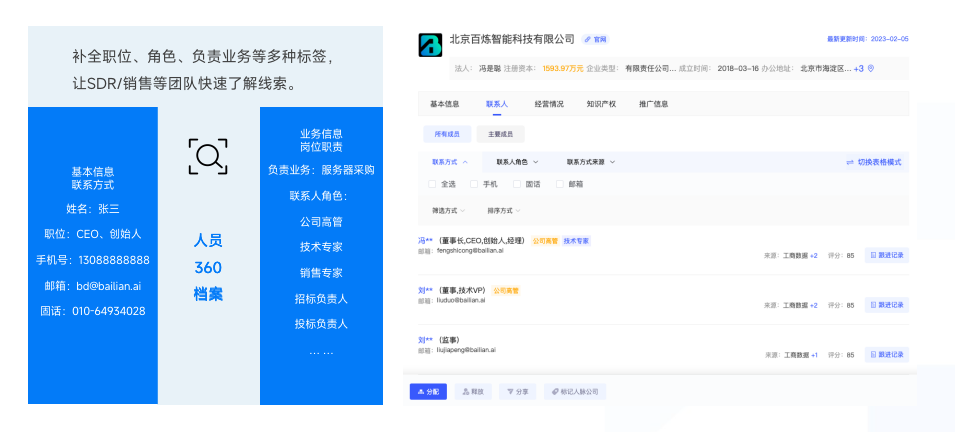This screenshot has width=955, height=432.
Task: Click 技术专家 tag on 冯** row
Action: (576, 241)
